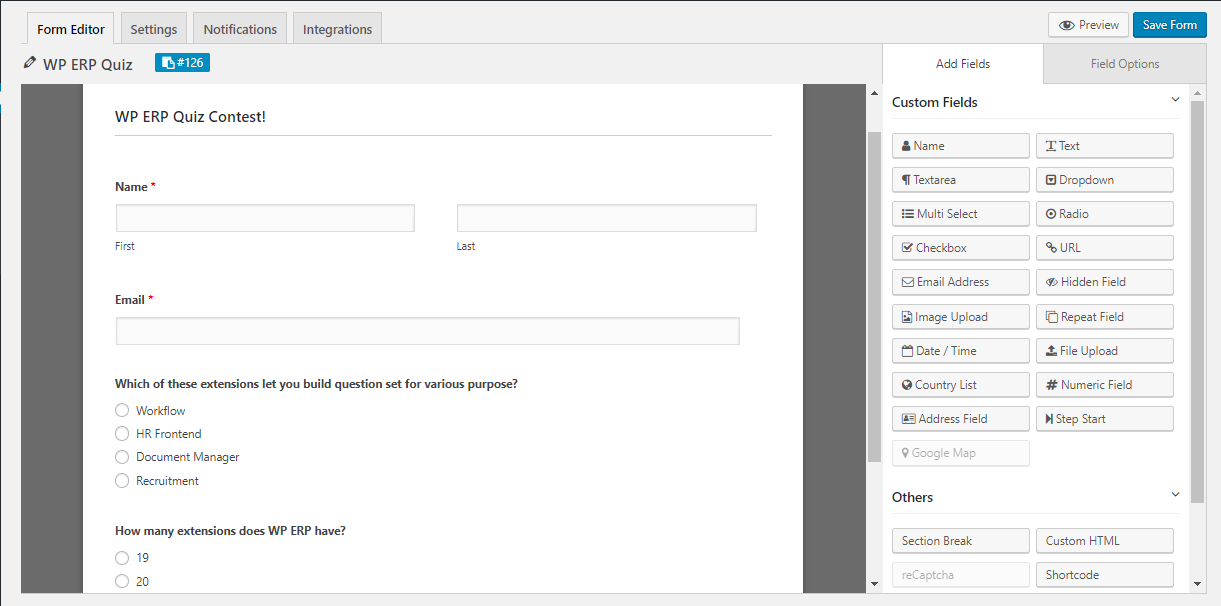
Task: Add a Checkbox field
Action: [x=960, y=248]
